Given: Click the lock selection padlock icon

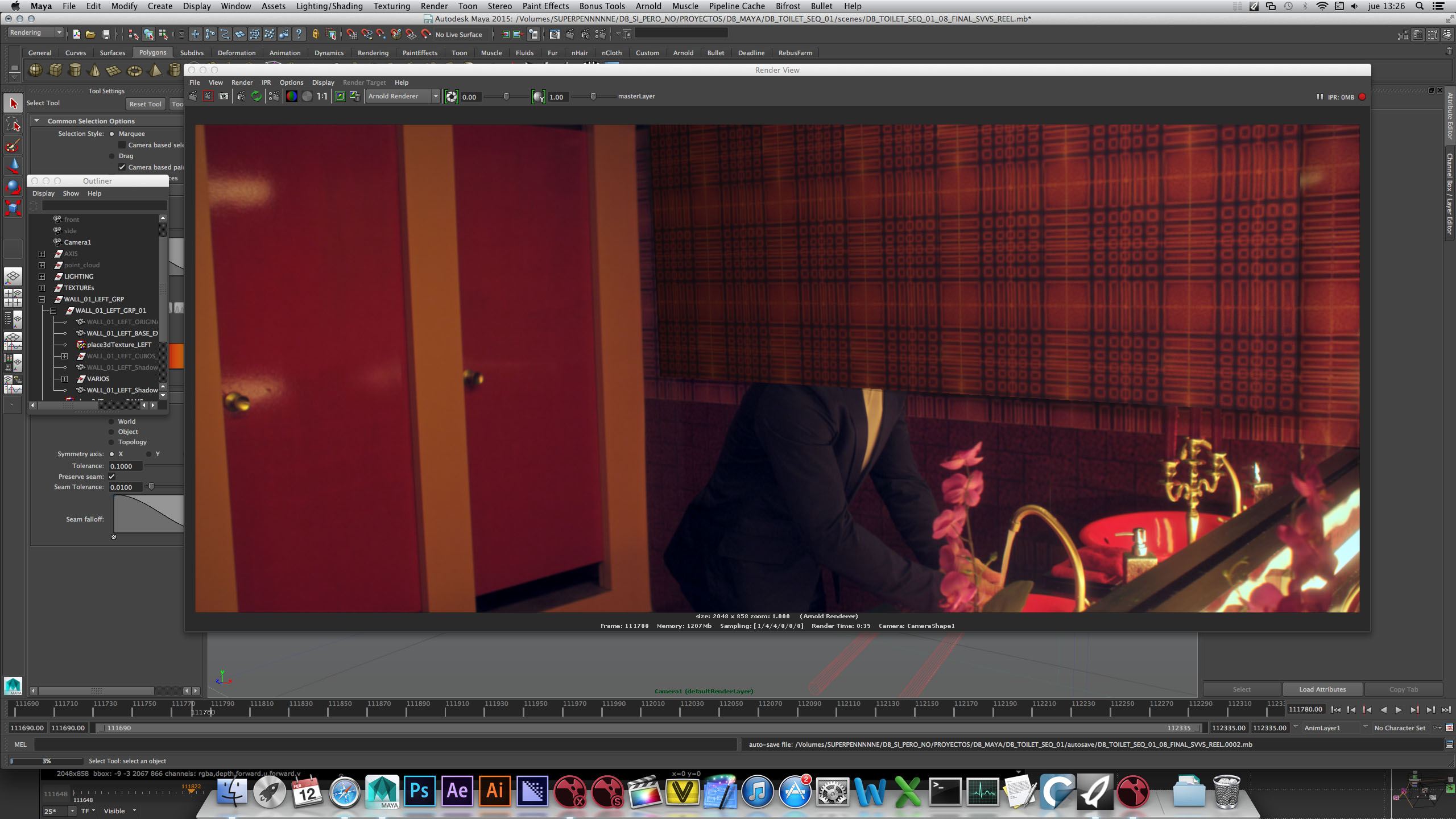Looking at the screenshot, I should click(x=315, y=34).
